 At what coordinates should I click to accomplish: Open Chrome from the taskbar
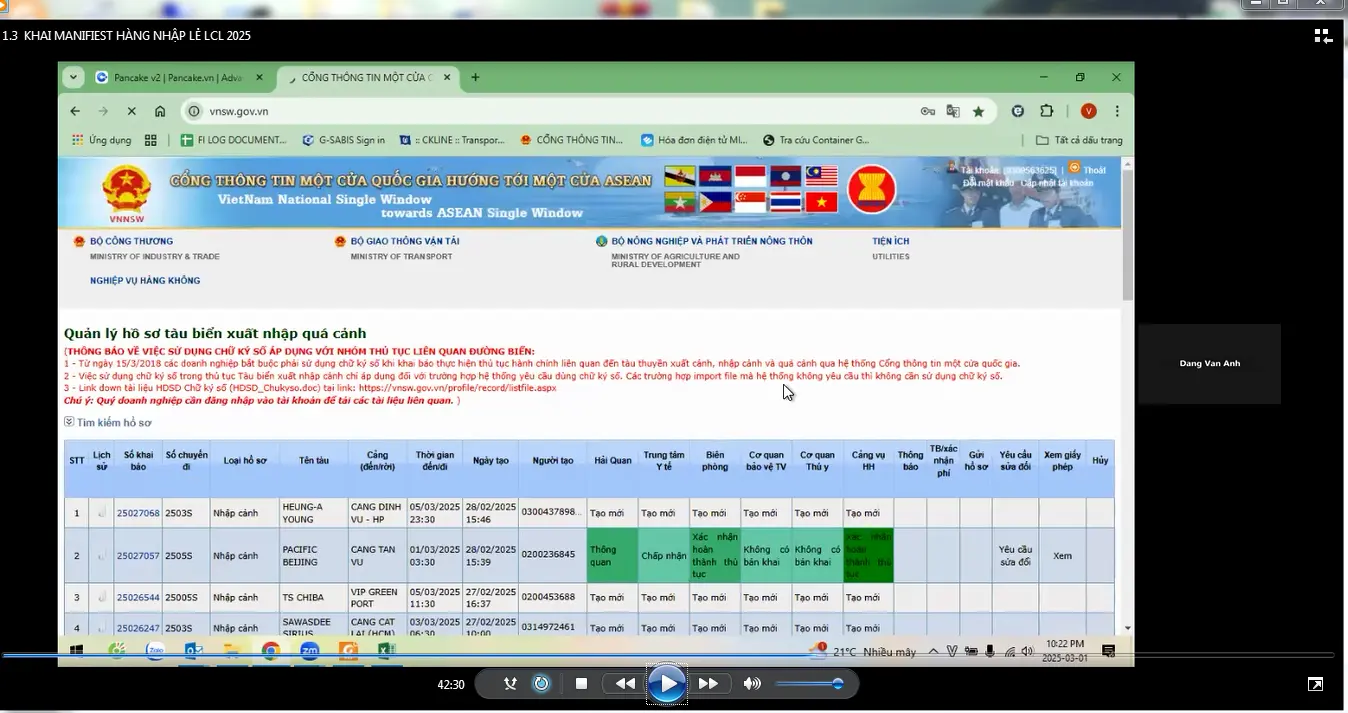[271, 651]
